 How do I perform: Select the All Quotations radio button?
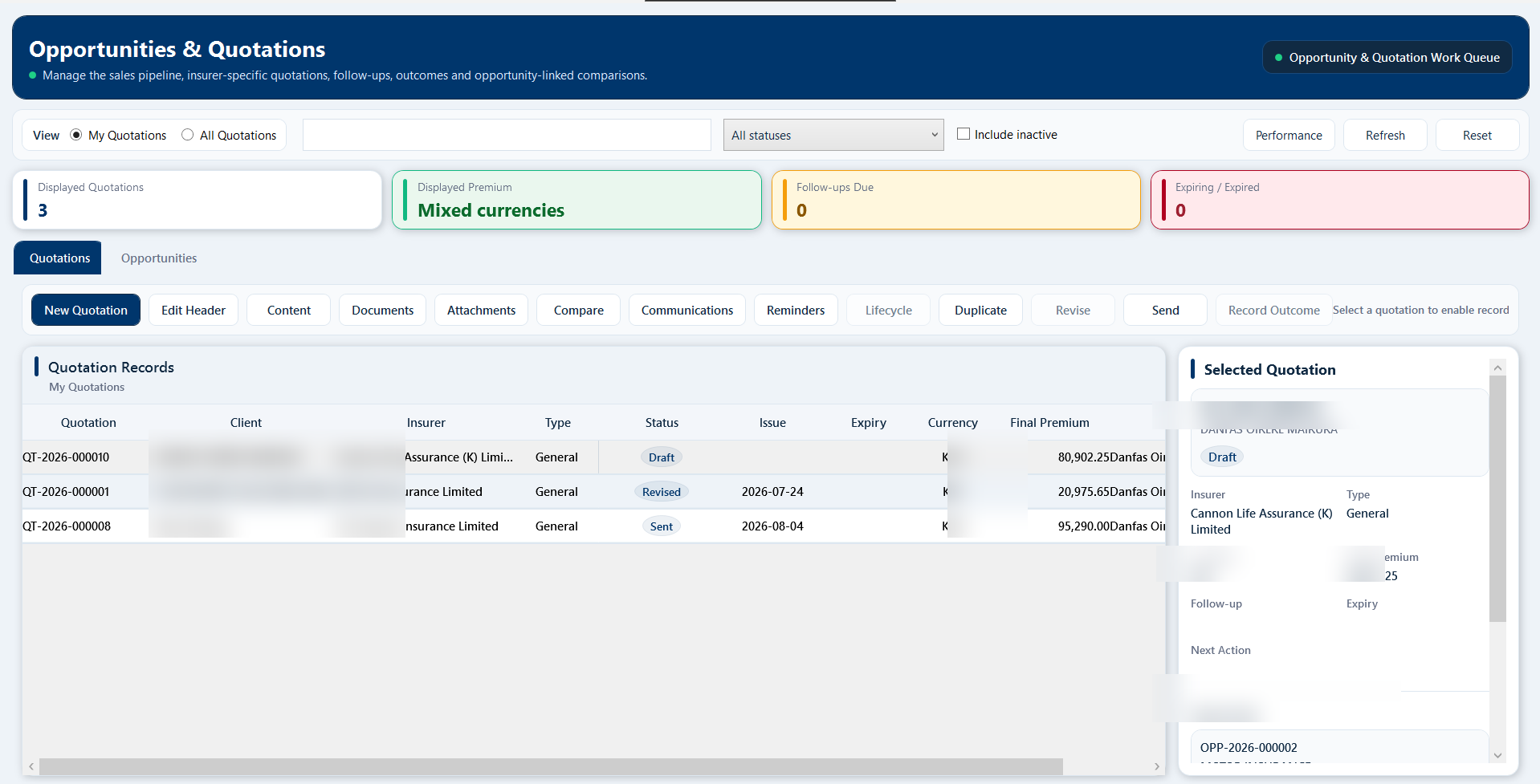(x=187, y=135)
